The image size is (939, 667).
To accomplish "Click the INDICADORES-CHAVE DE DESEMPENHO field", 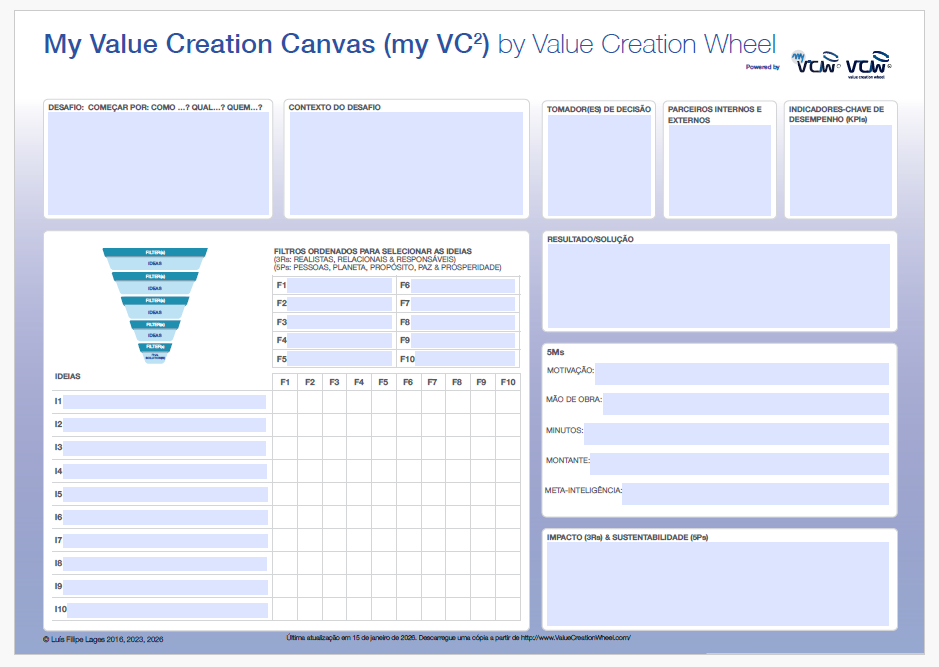I will (841, 171).
